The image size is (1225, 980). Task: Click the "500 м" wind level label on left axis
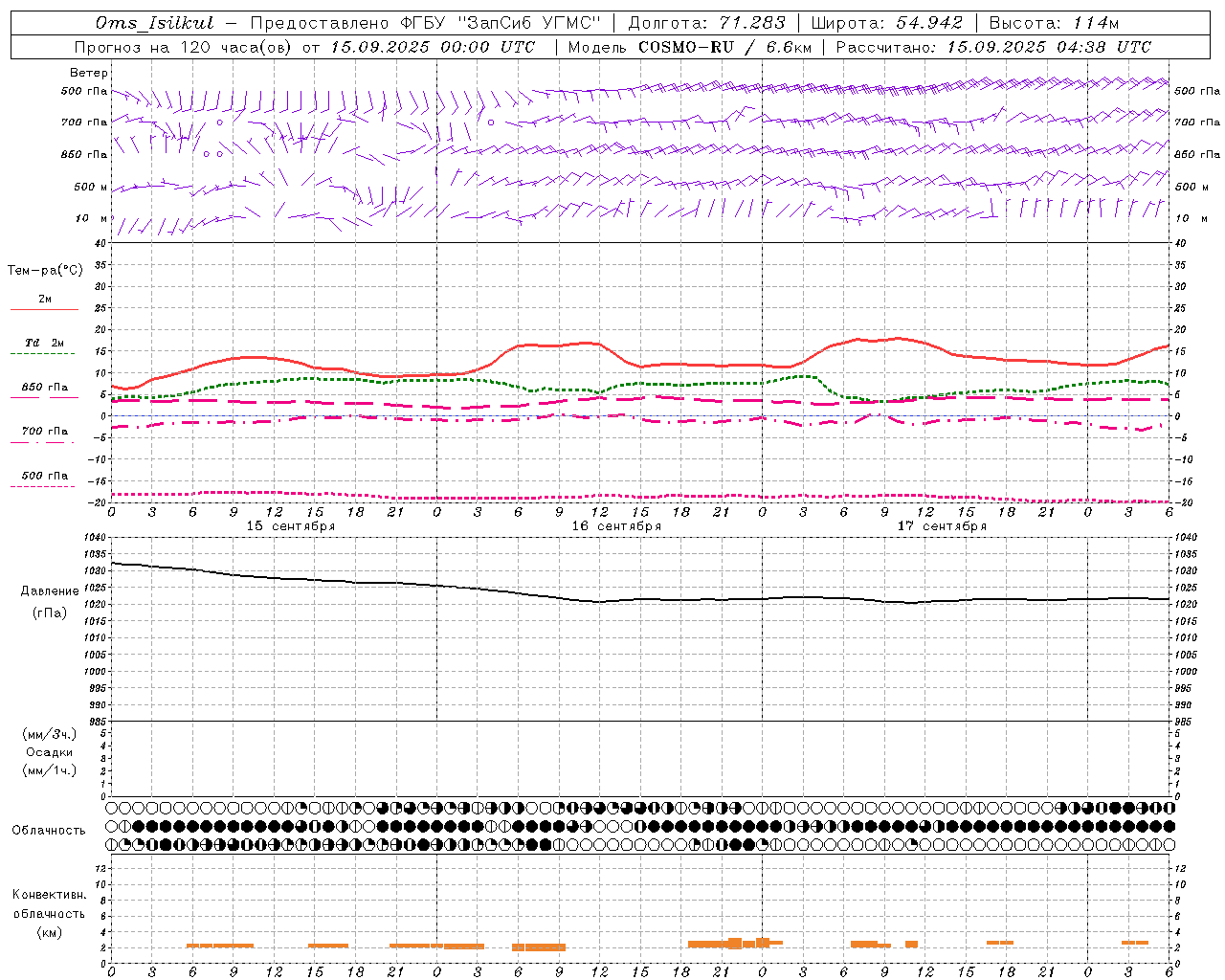91,188
